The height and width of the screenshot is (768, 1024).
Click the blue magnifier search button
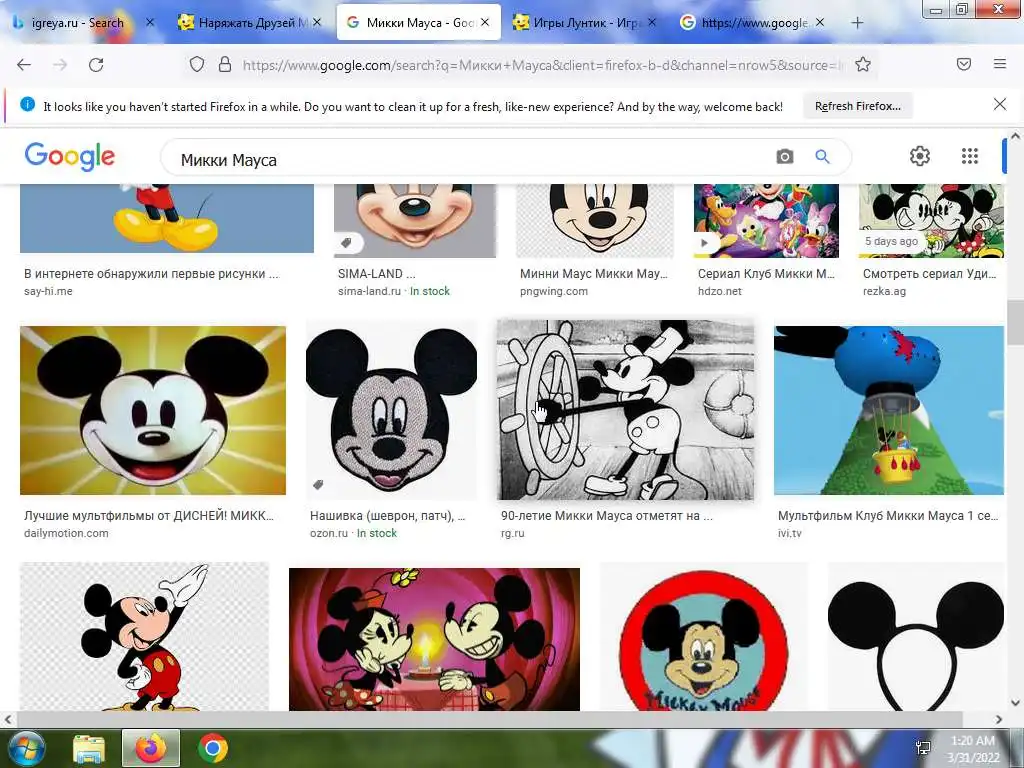[x=822, y=157]
